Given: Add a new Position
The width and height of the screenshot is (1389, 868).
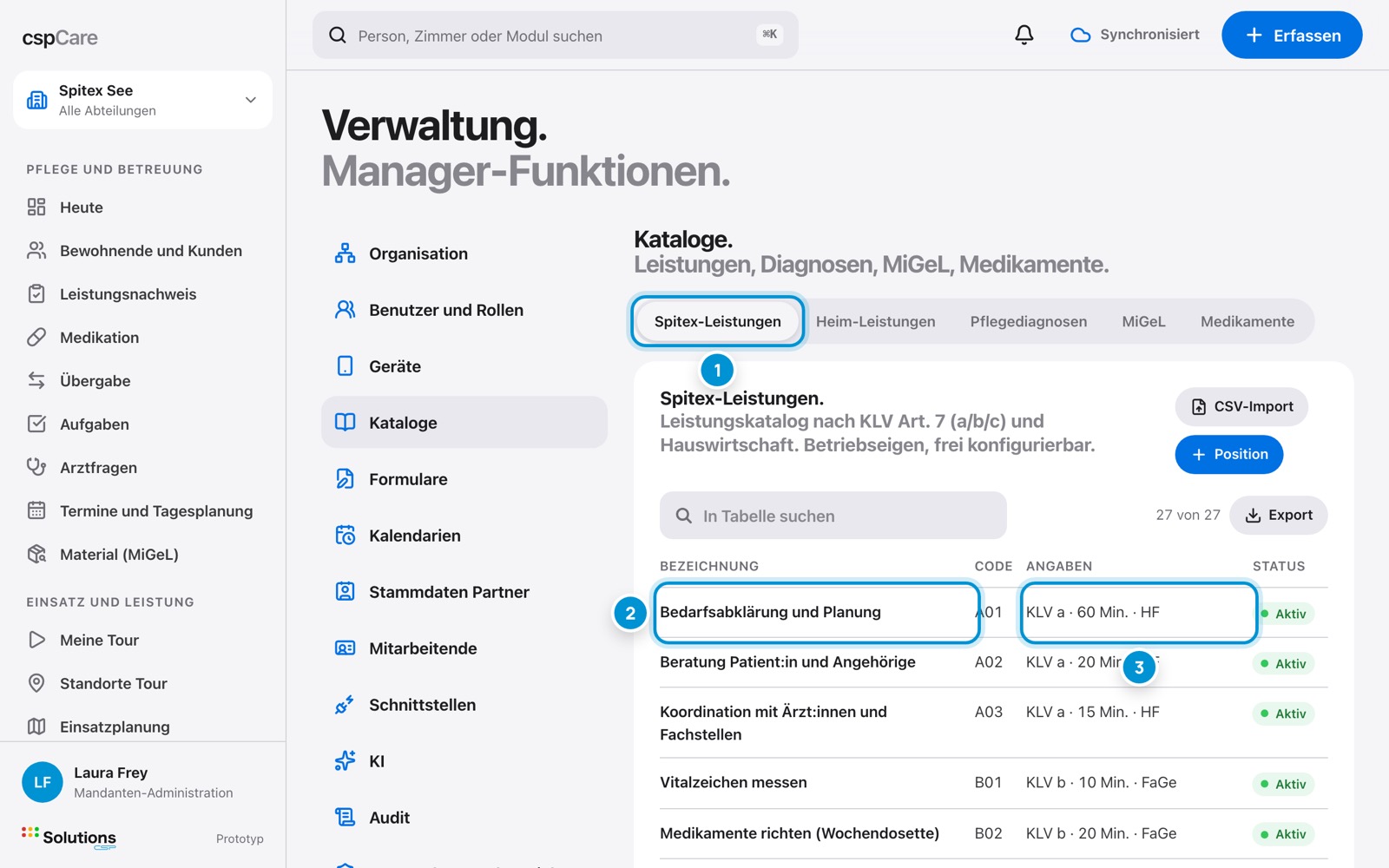Looking at the screenshot, I should (1228, 454).
